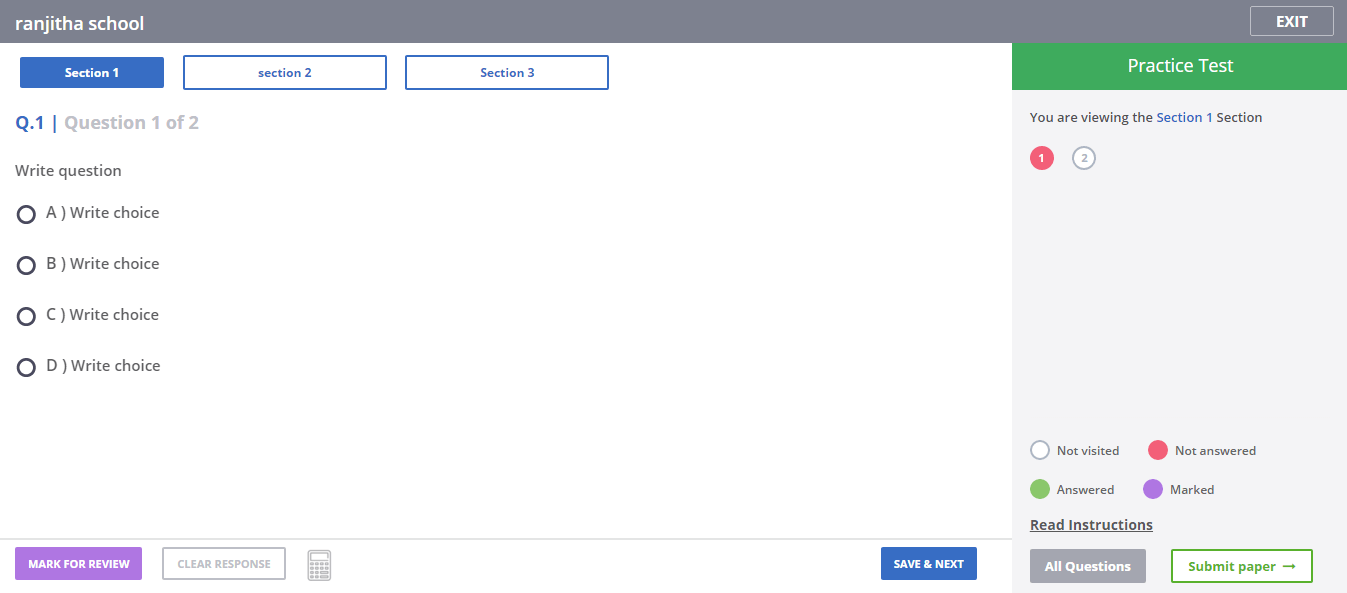Click the 'Not visited' legend item
The height and width of the screenshot is (593, 1347).
pos(1075,451)
